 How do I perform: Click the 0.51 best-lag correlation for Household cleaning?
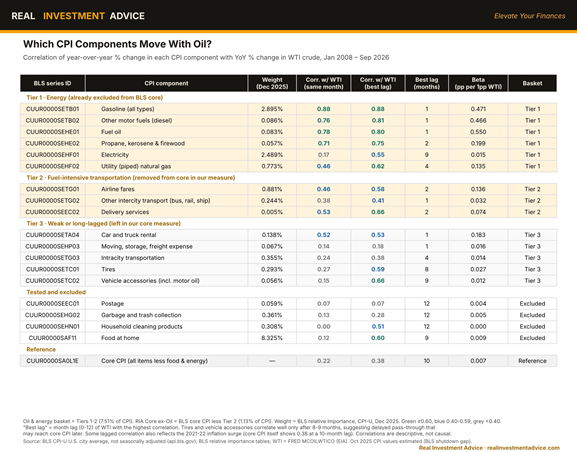coord(378,326)
